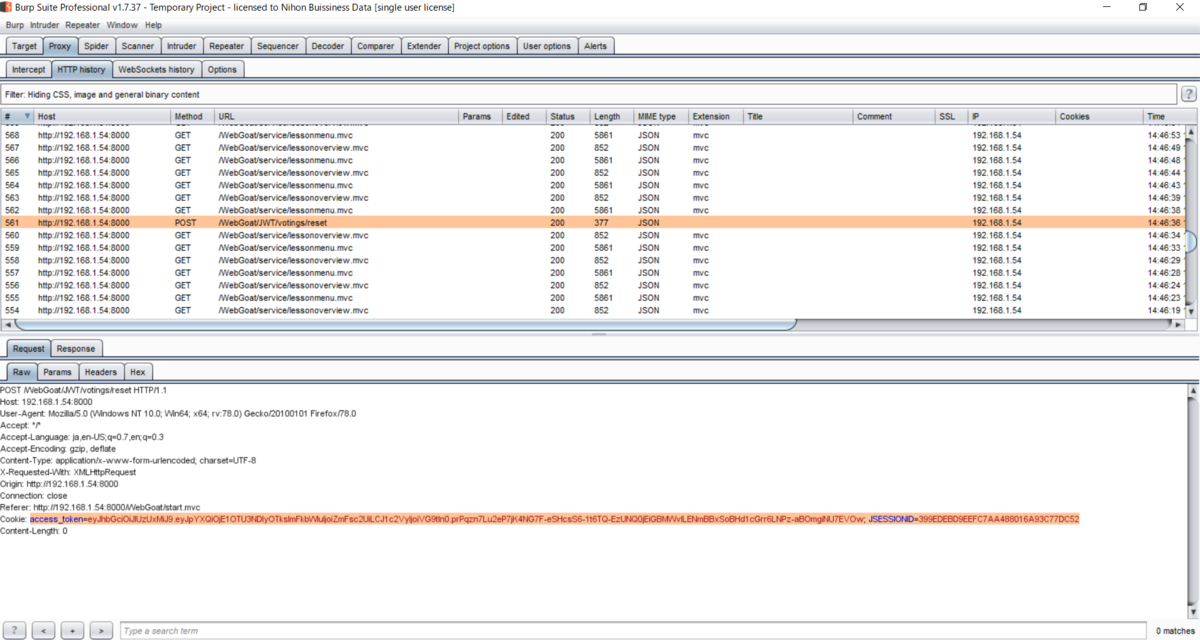
Task: Sort by the Time column header
Action: 1164,117
